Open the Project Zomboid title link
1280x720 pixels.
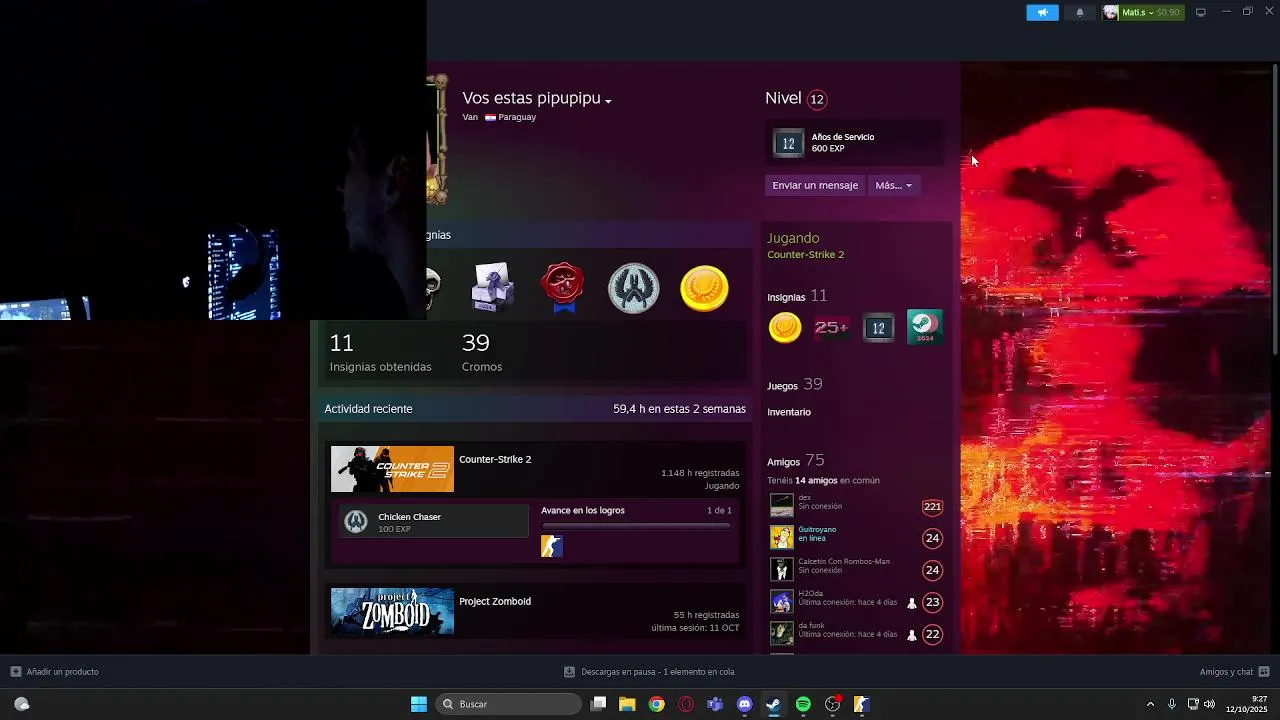495,601
